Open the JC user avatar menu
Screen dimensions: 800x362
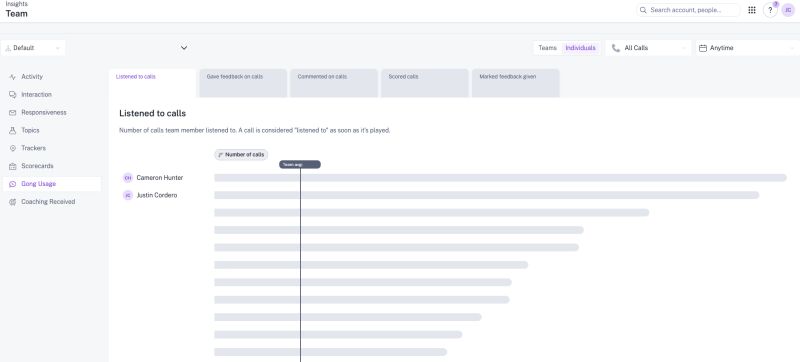[788, 10]
